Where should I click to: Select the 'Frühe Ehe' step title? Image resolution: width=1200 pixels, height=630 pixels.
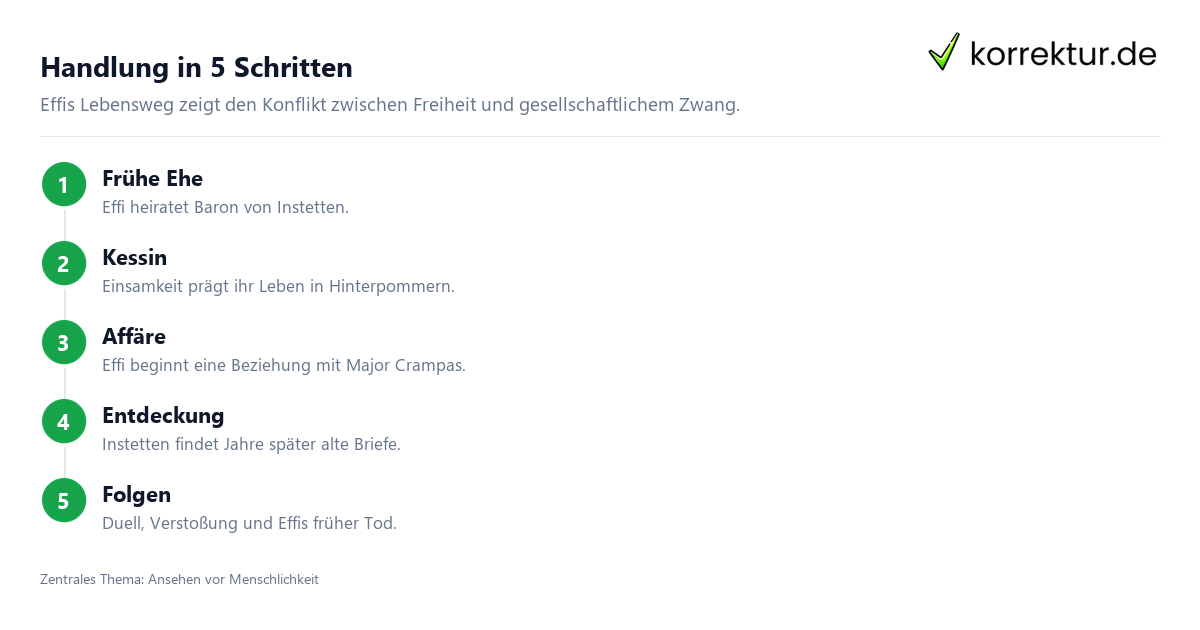tap(152, 179)
